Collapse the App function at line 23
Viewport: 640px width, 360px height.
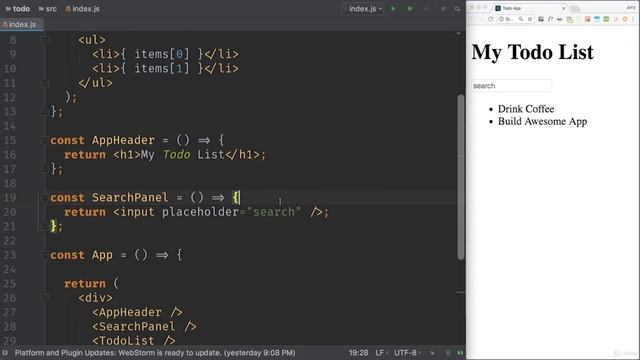[45, 255]
